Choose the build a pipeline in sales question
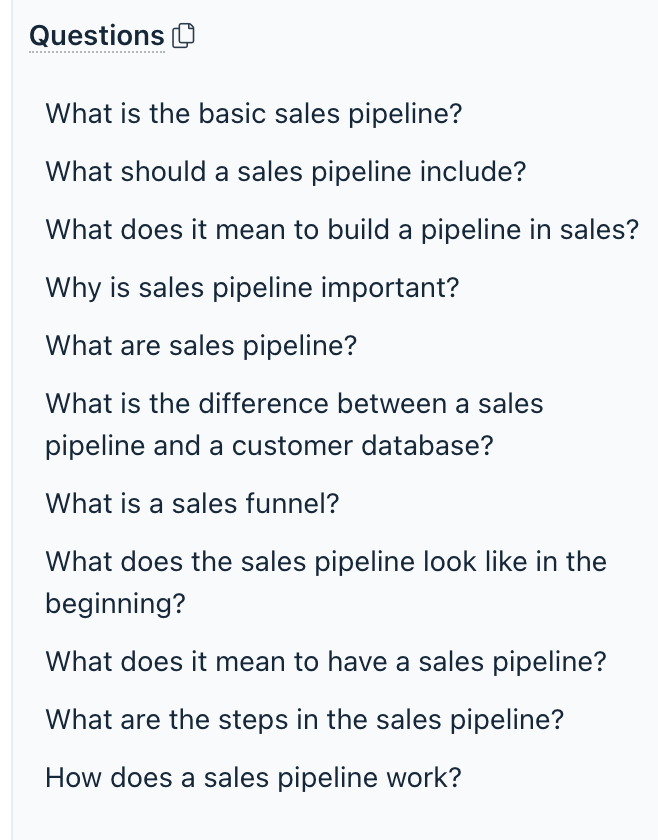 click(x=341, y=230)
